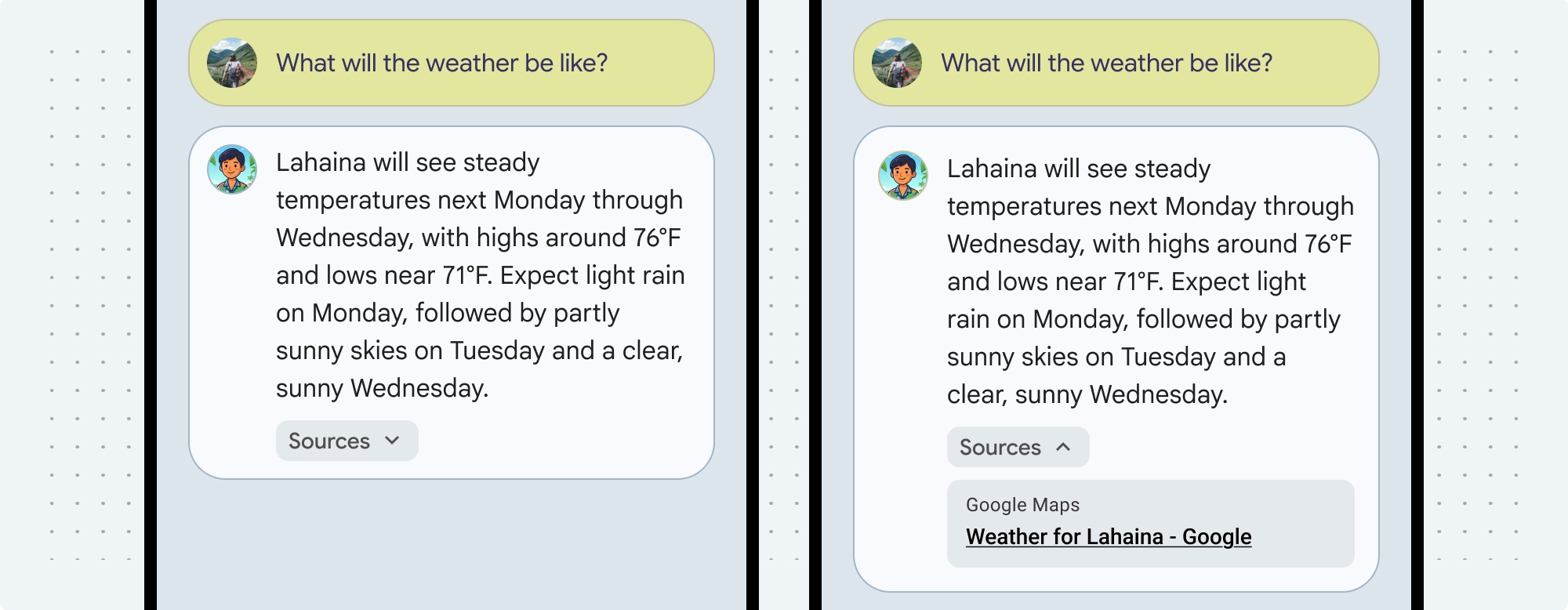Screen dimensions: 1568x610
Task: Click the up chevron on the Sources chip
Action: pos(1063,447)
